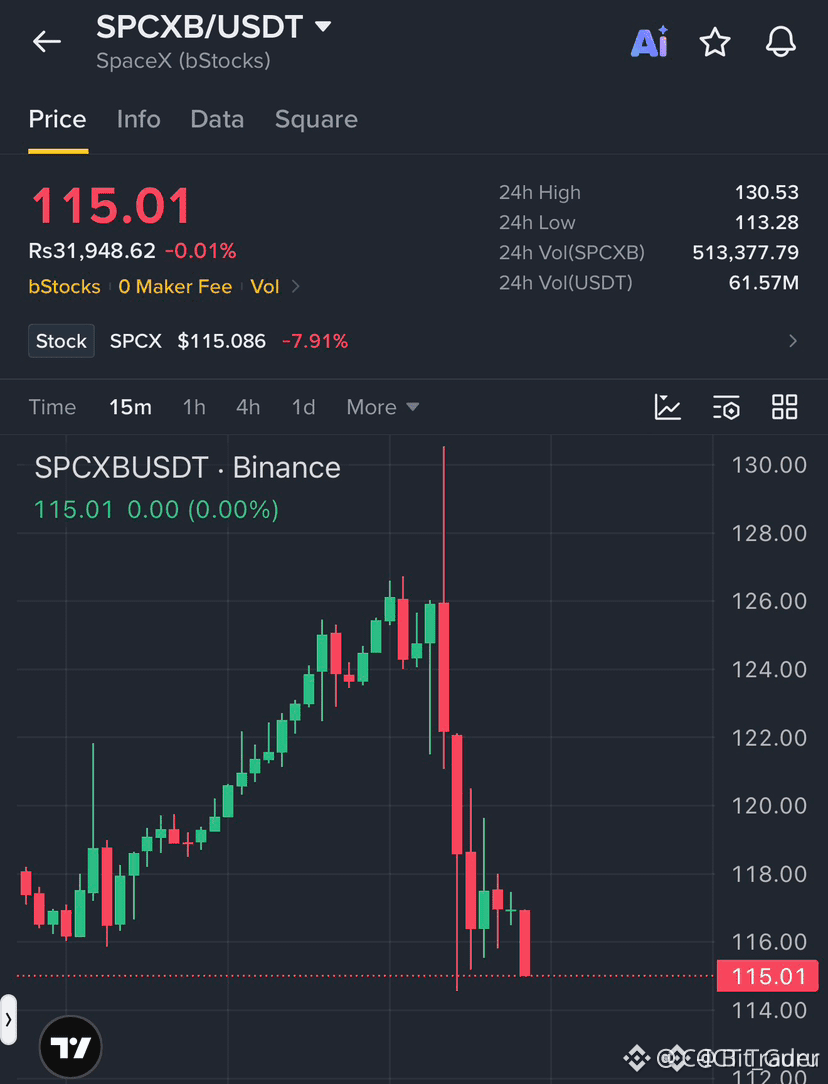This screenshot has width=828, height=1084.
Task: Add pair to favorites with star icon
Action: [x=715, y=42]
